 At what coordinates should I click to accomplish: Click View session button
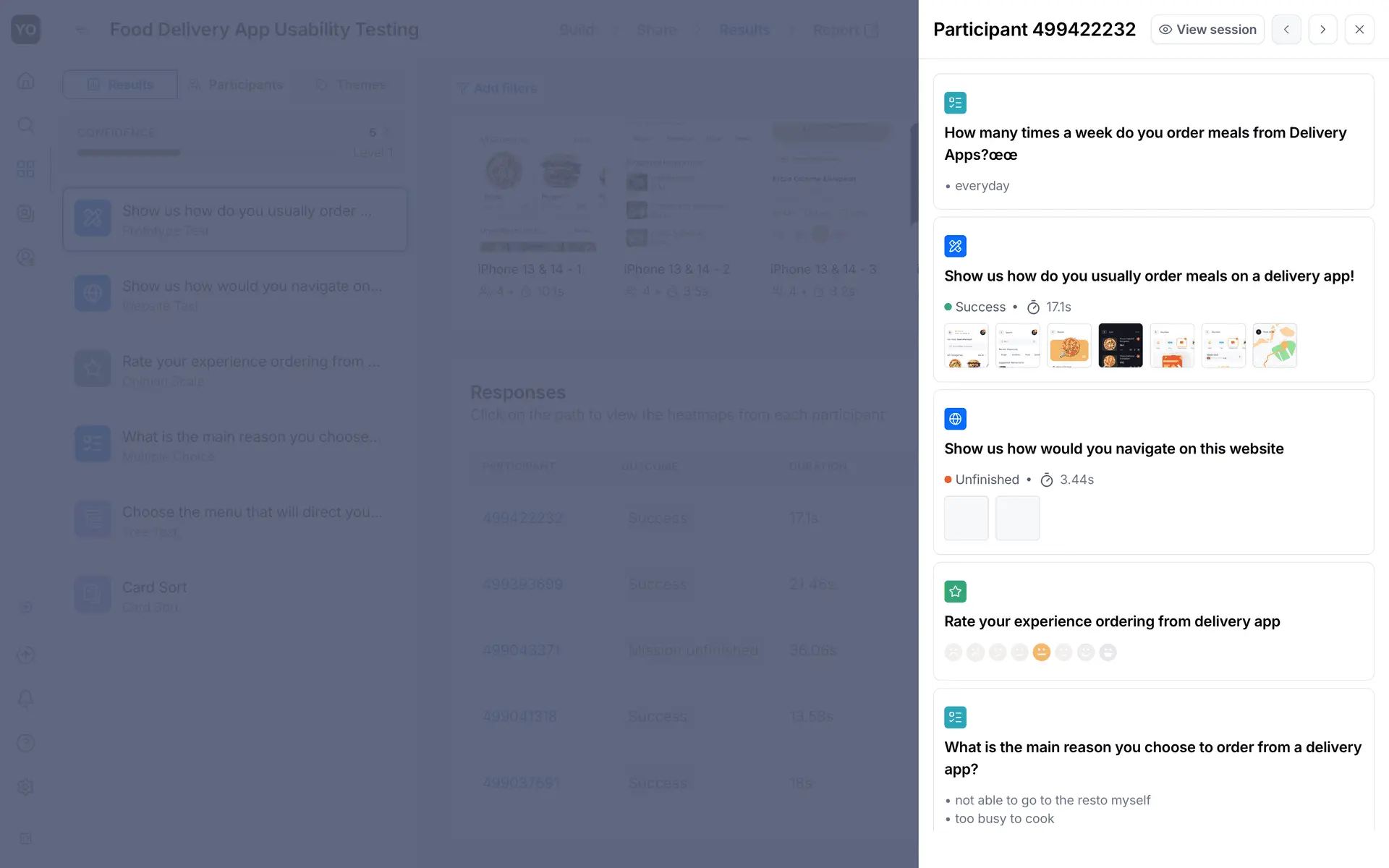point(1207,30)
